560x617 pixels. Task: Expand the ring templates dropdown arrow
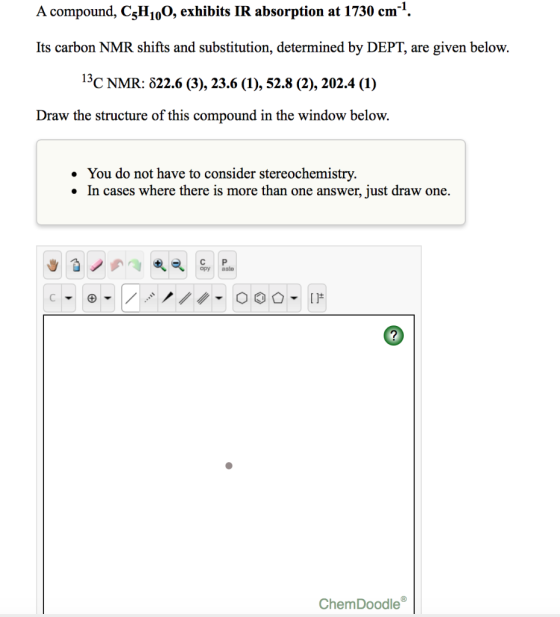[294, 298]
